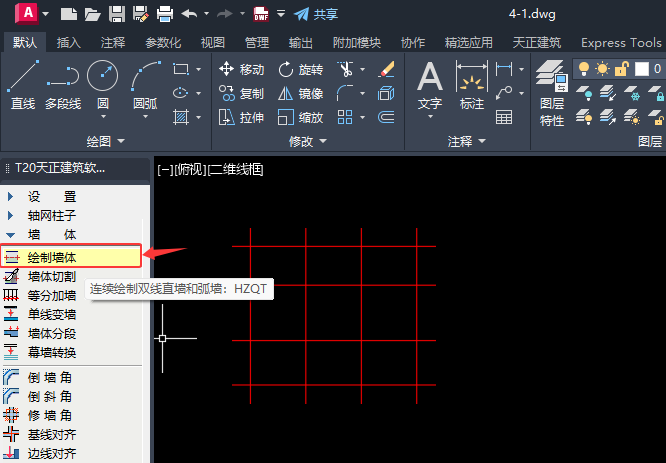Open the Arc tool dropdown arrow
The image size is (666, 463).
tap(146, 116)
